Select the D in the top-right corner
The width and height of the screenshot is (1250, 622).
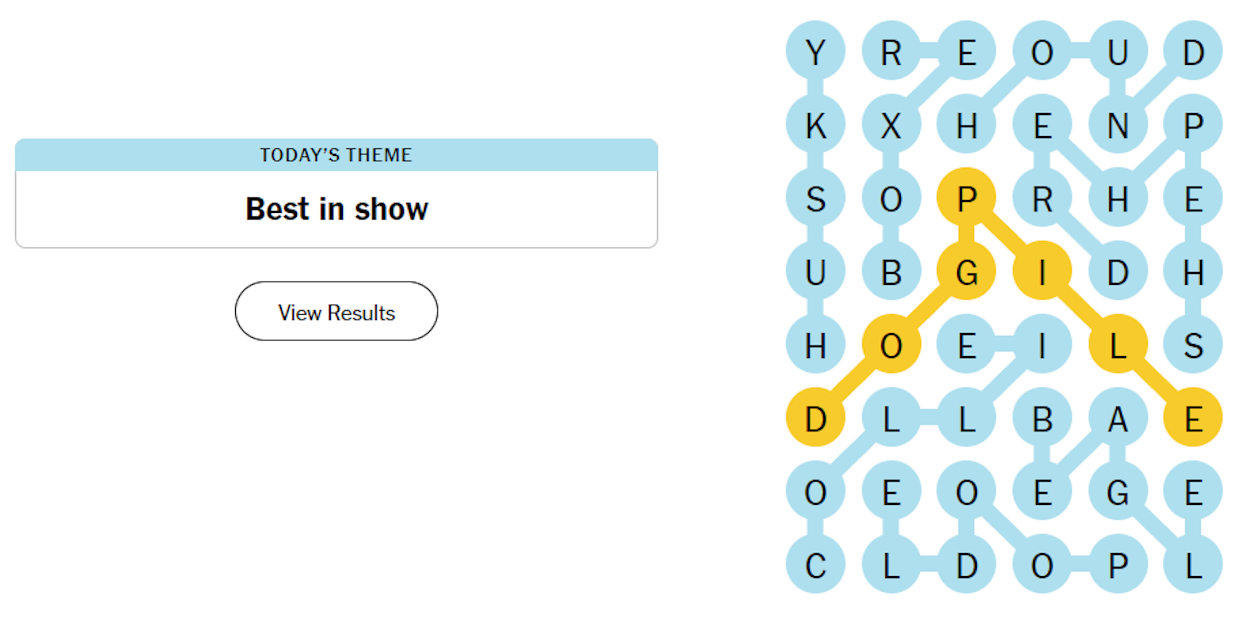point(1192,52)
